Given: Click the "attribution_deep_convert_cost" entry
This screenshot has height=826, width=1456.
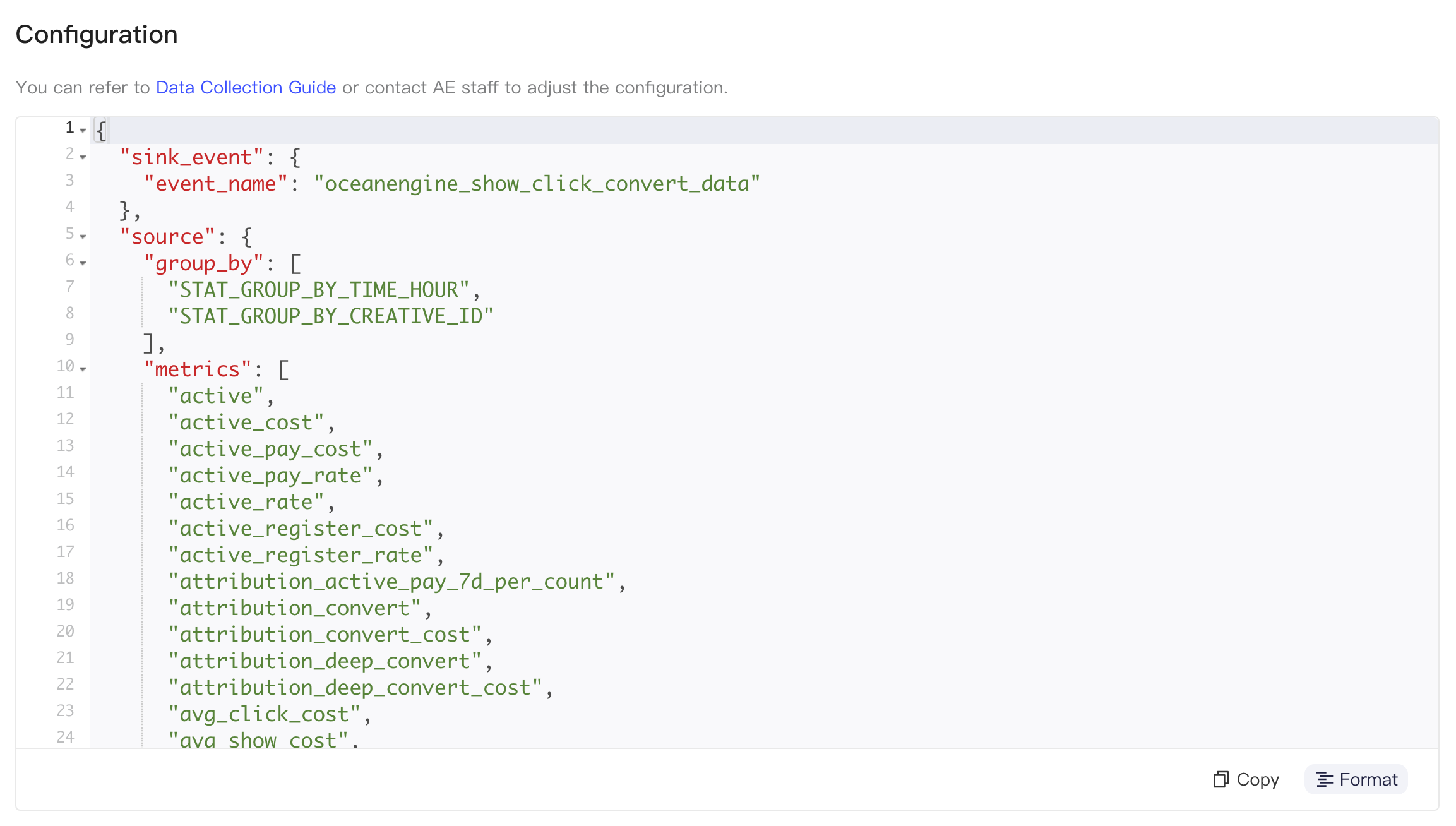Looking at the screenshot, I should pos(355,688).
